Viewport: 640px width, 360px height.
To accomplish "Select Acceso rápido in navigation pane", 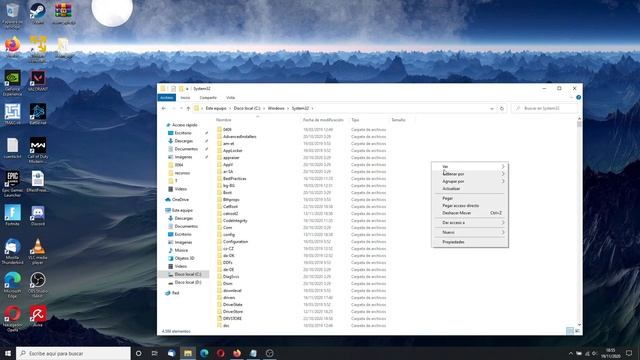I will (x=184, y=125).
